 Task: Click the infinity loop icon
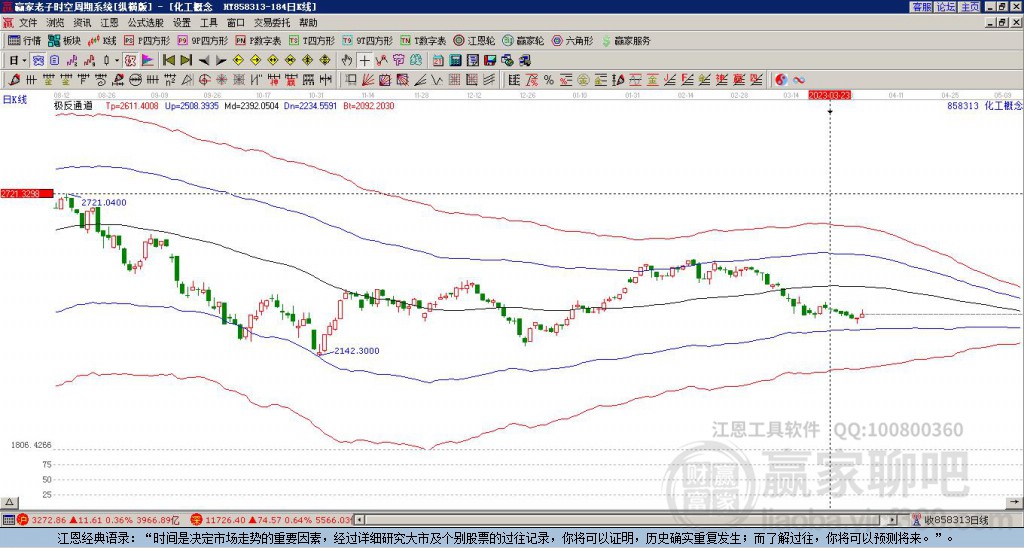[799, 80]
